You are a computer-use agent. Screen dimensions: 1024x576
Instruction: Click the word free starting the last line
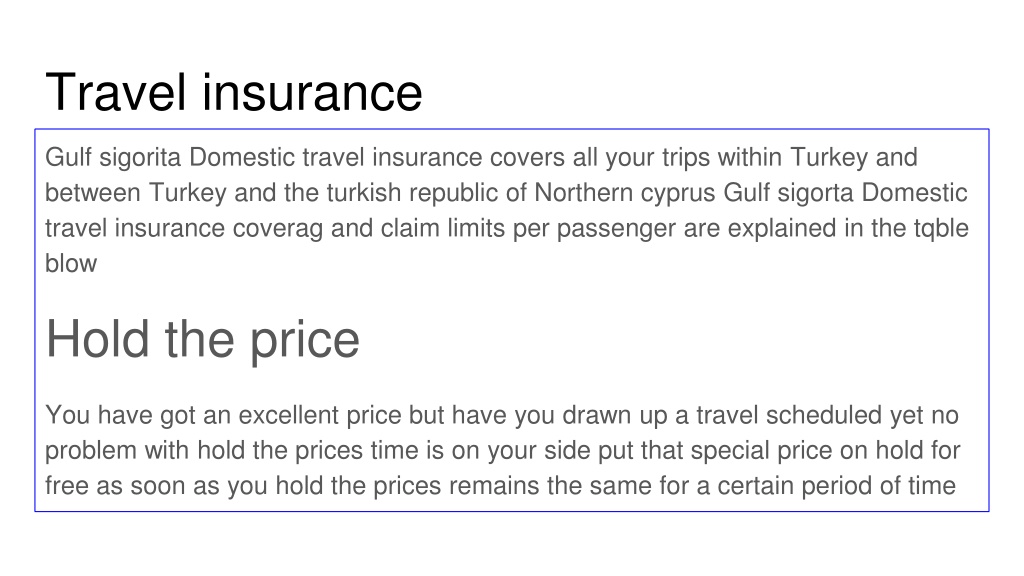coord(67,485)
